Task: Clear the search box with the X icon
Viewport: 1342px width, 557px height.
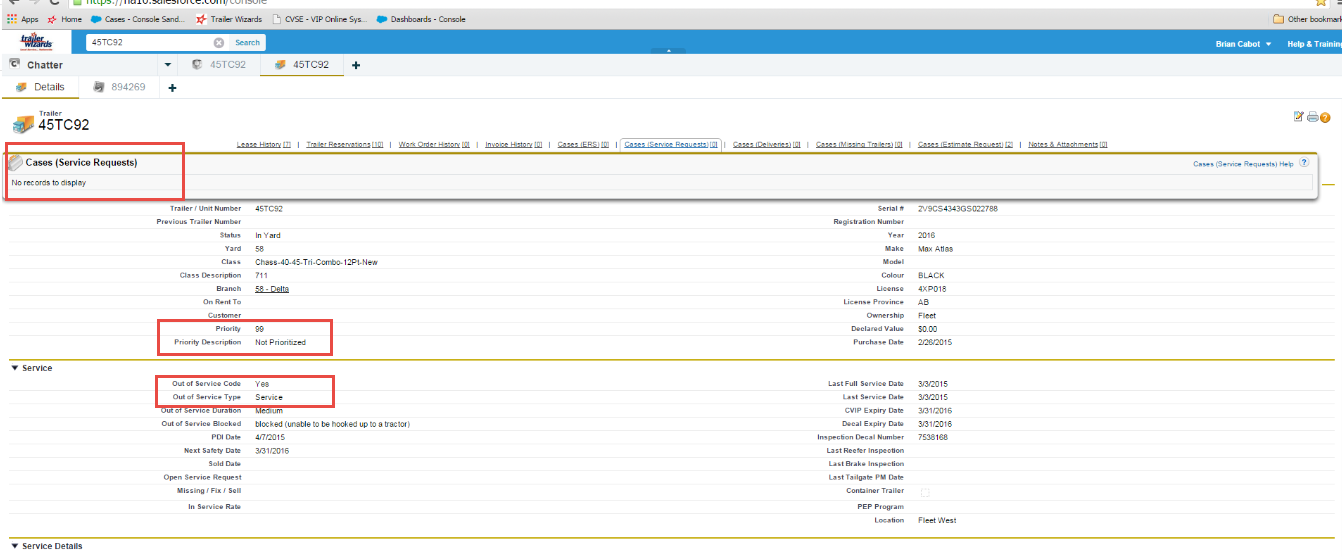Action: click(219, 43)
